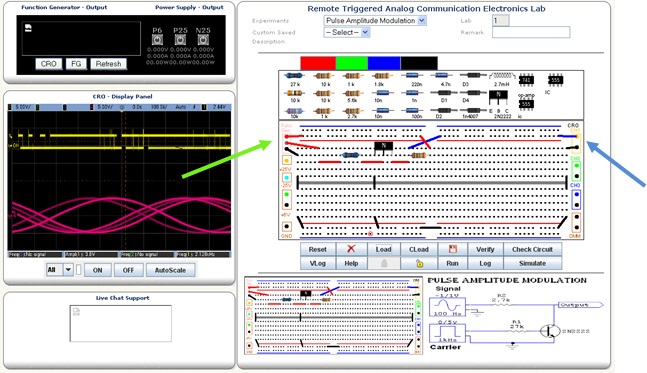This screenshot has height=373, width=647.
Task: Toggle the P25 power supply button
Action: click(180, 40)
